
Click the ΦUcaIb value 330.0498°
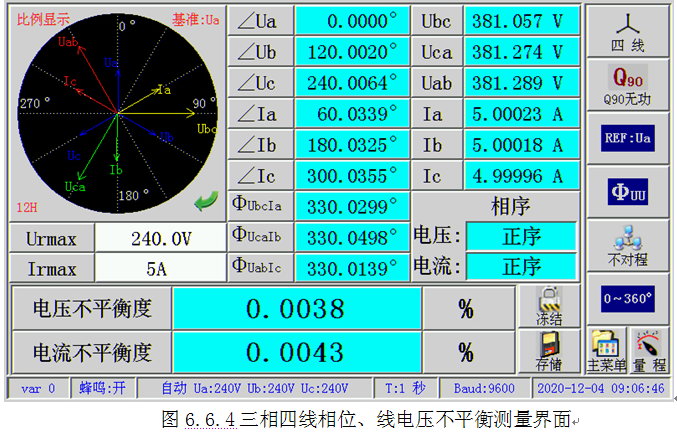(352, 238)
